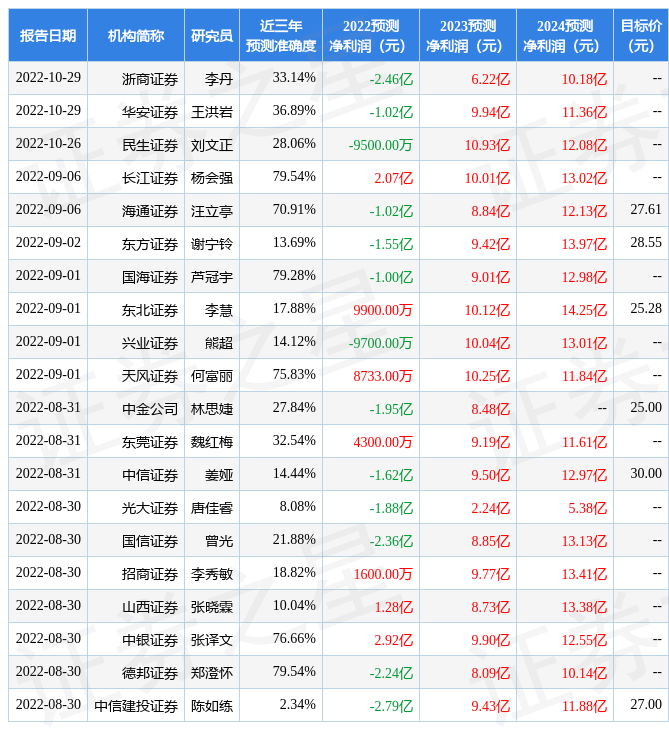Viewport: 669px width, 730px height.
Task: Click target price 30.00
Action: pyautogui.click(x=646, y=473)
